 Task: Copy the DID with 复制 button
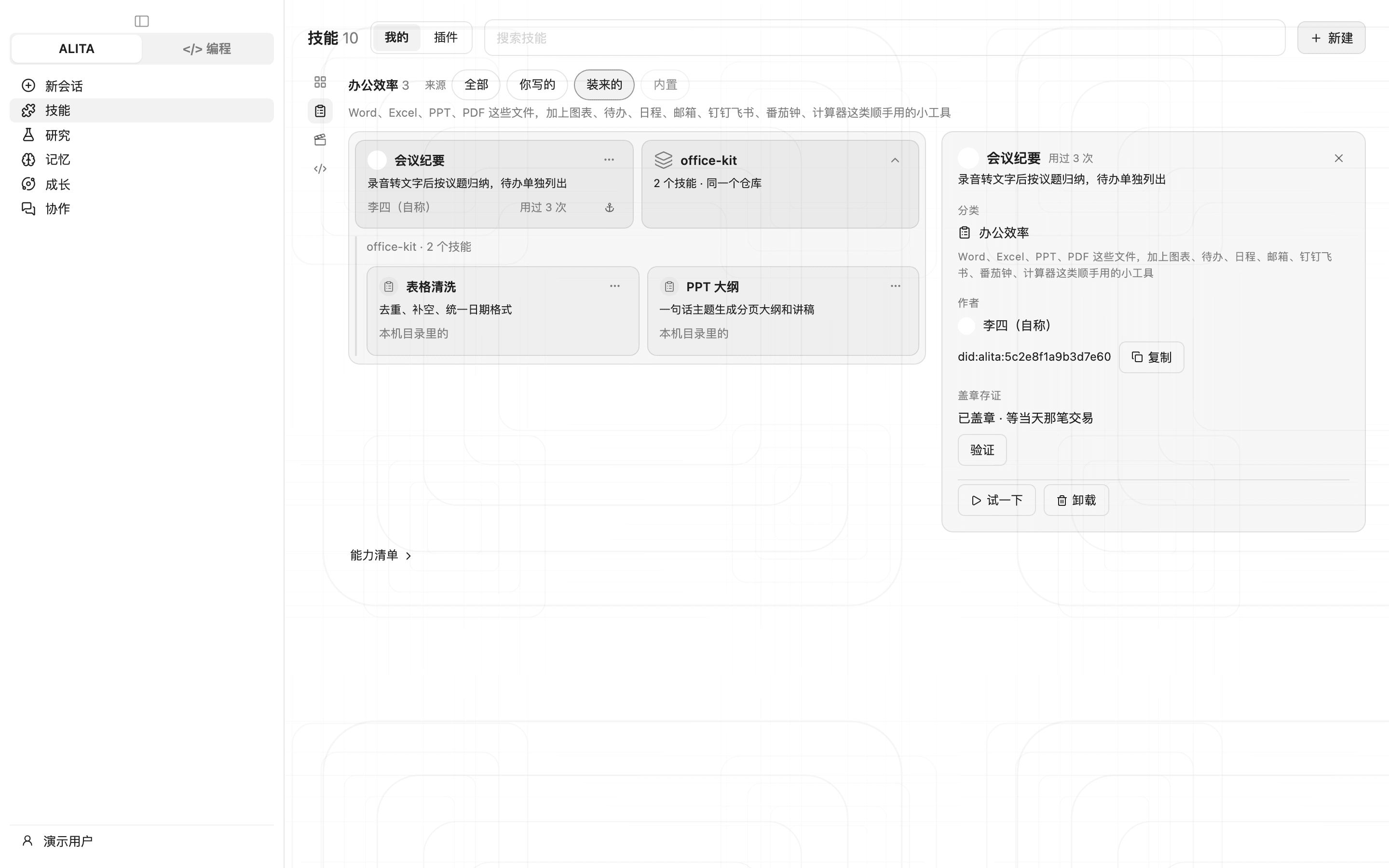tap(1151, 357)
